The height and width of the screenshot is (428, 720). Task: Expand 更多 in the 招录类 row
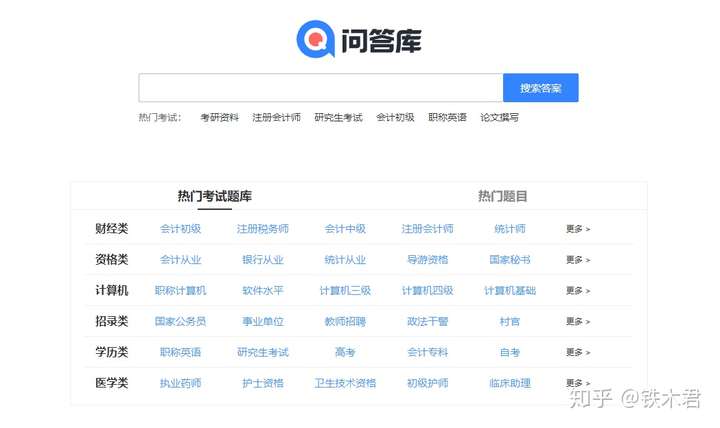(578, 321)
